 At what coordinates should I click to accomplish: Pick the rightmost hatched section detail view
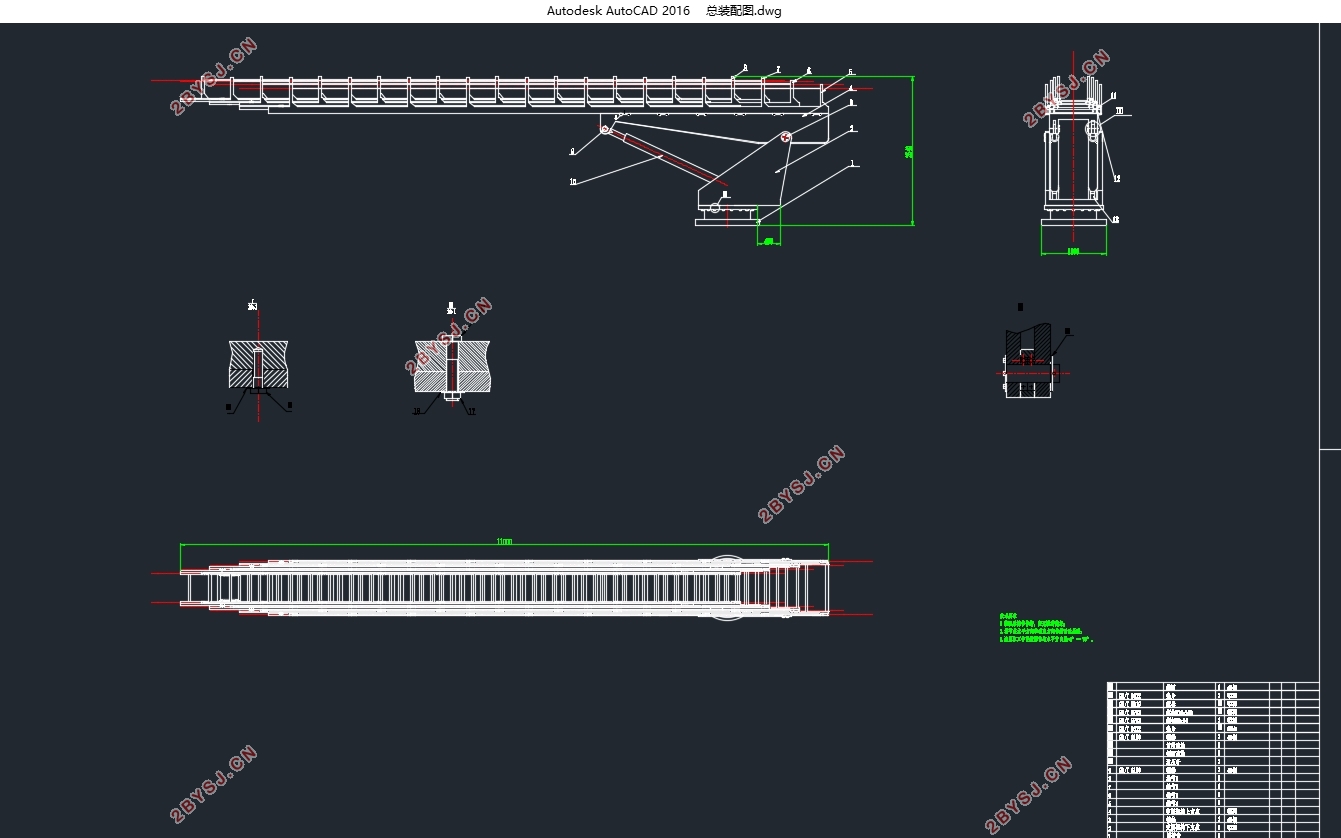point(1030,360)
